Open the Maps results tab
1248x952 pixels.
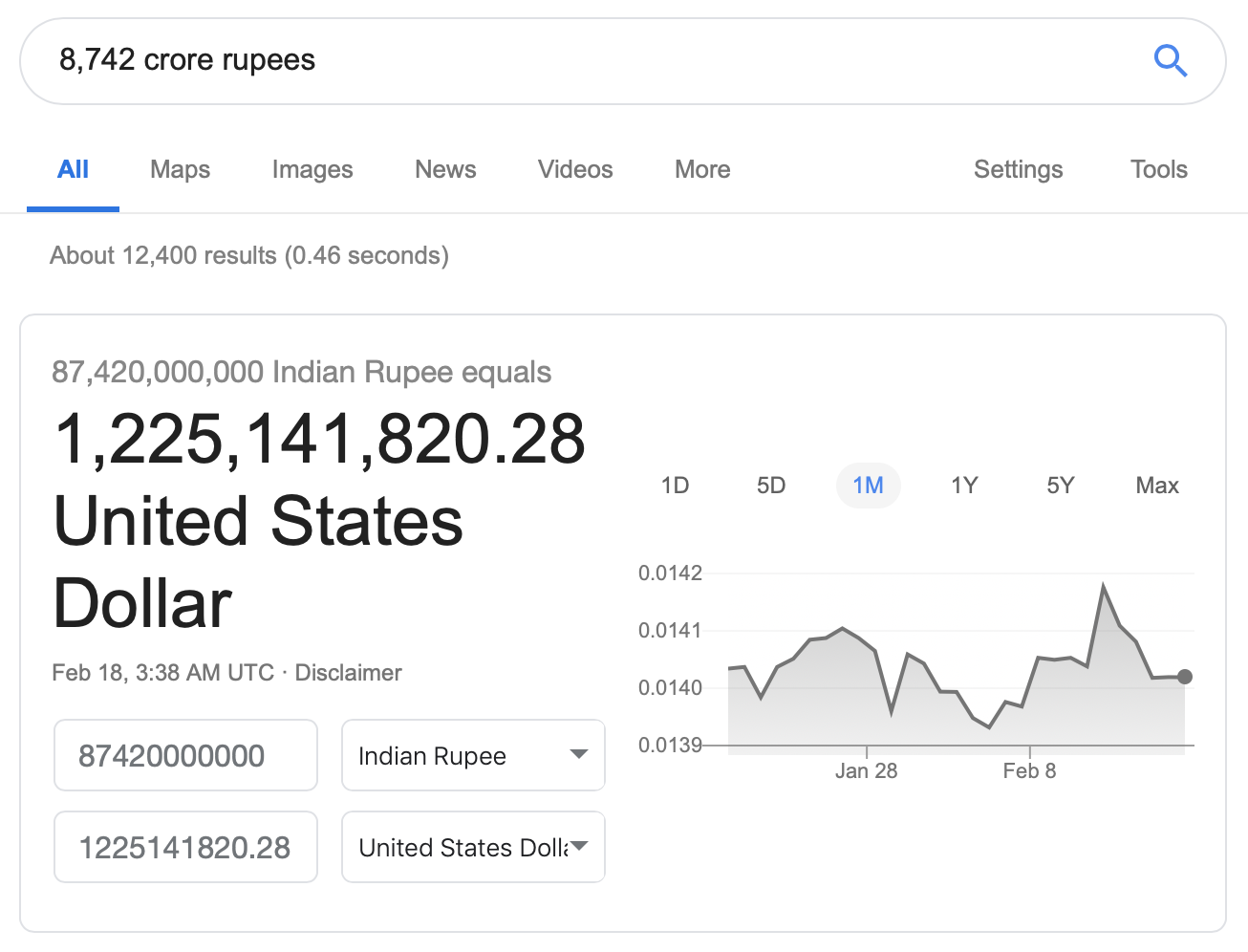click(x=180, y=169)
